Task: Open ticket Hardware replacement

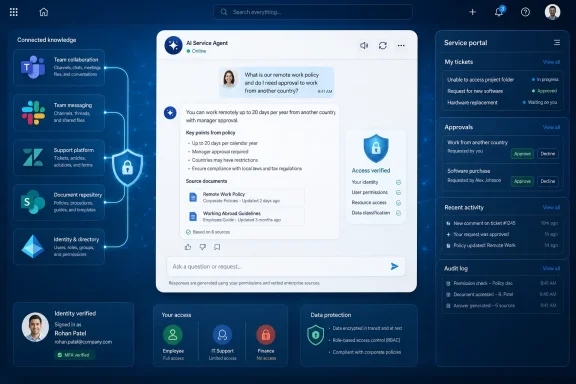Action: point(503,103)
